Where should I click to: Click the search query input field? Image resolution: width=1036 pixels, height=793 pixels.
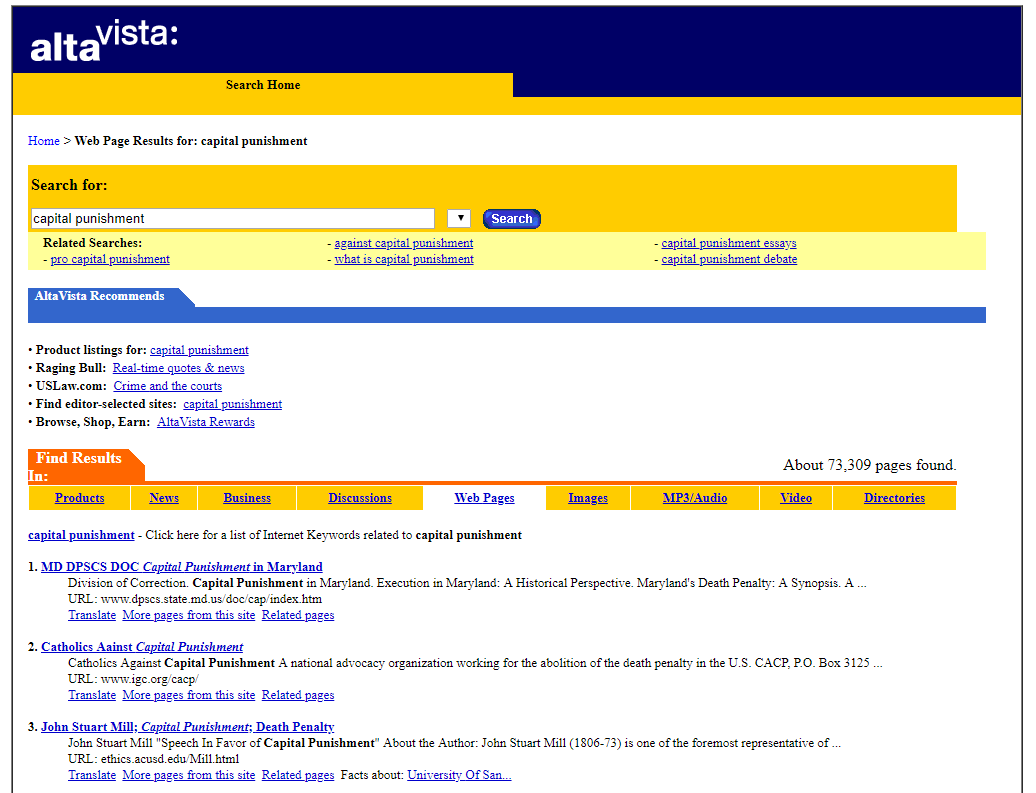point(233,219)
